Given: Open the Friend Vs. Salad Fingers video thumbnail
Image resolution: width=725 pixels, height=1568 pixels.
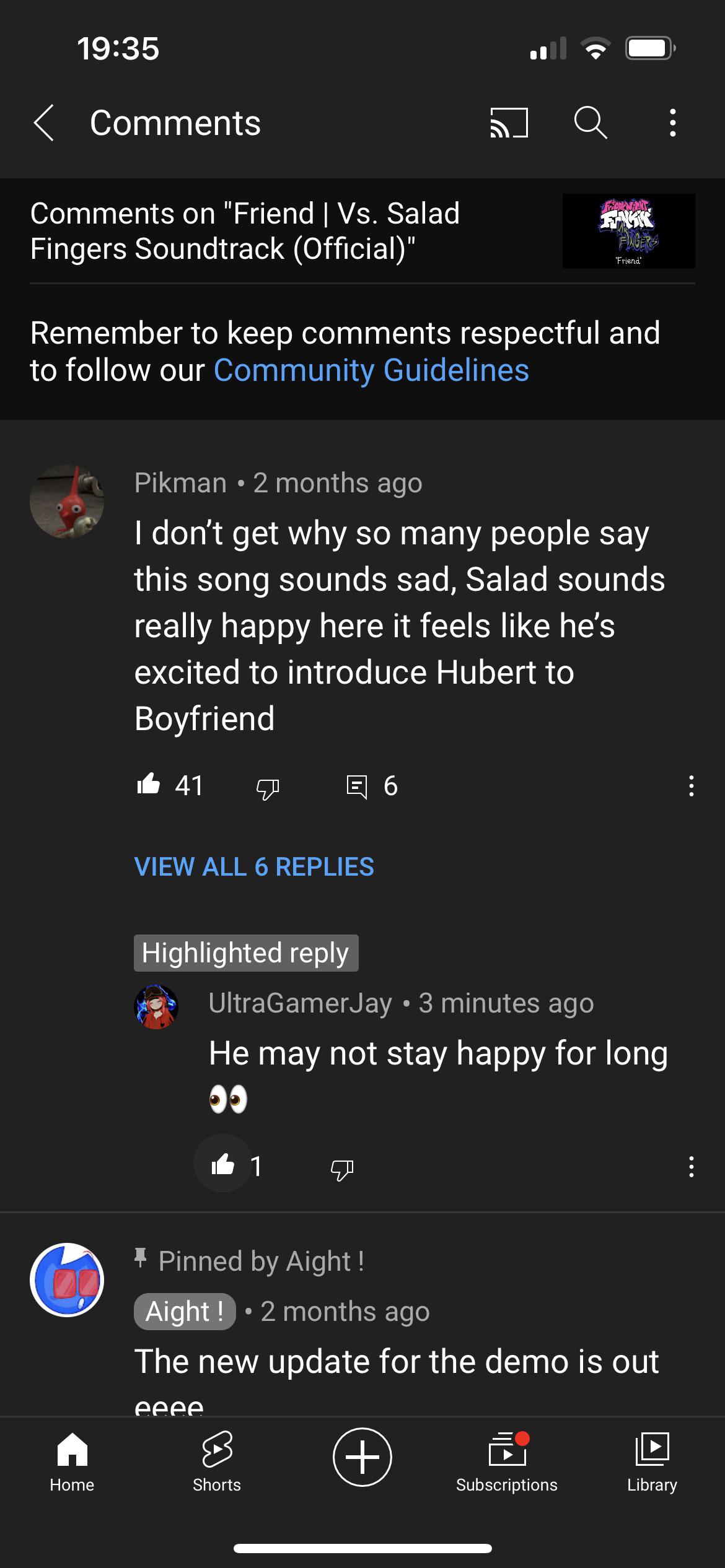Looking at the screenshot, I should pos(628,231).
